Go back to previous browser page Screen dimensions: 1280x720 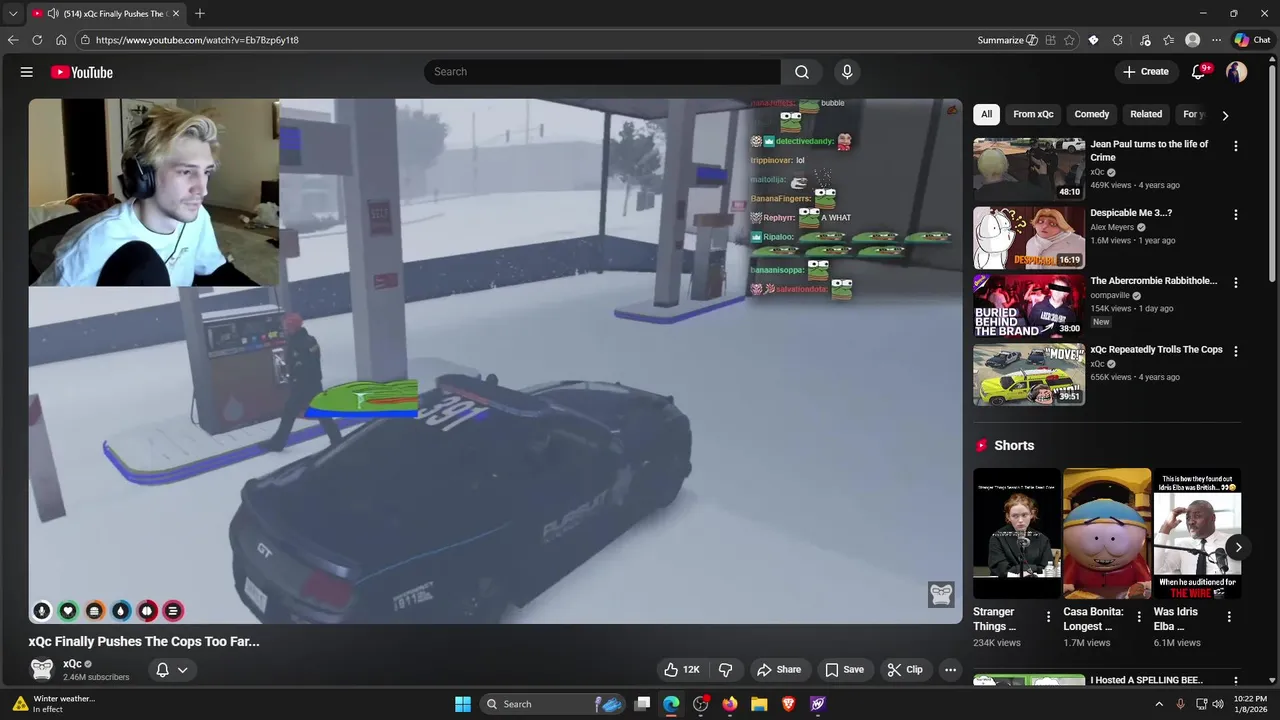coord(13,40)
